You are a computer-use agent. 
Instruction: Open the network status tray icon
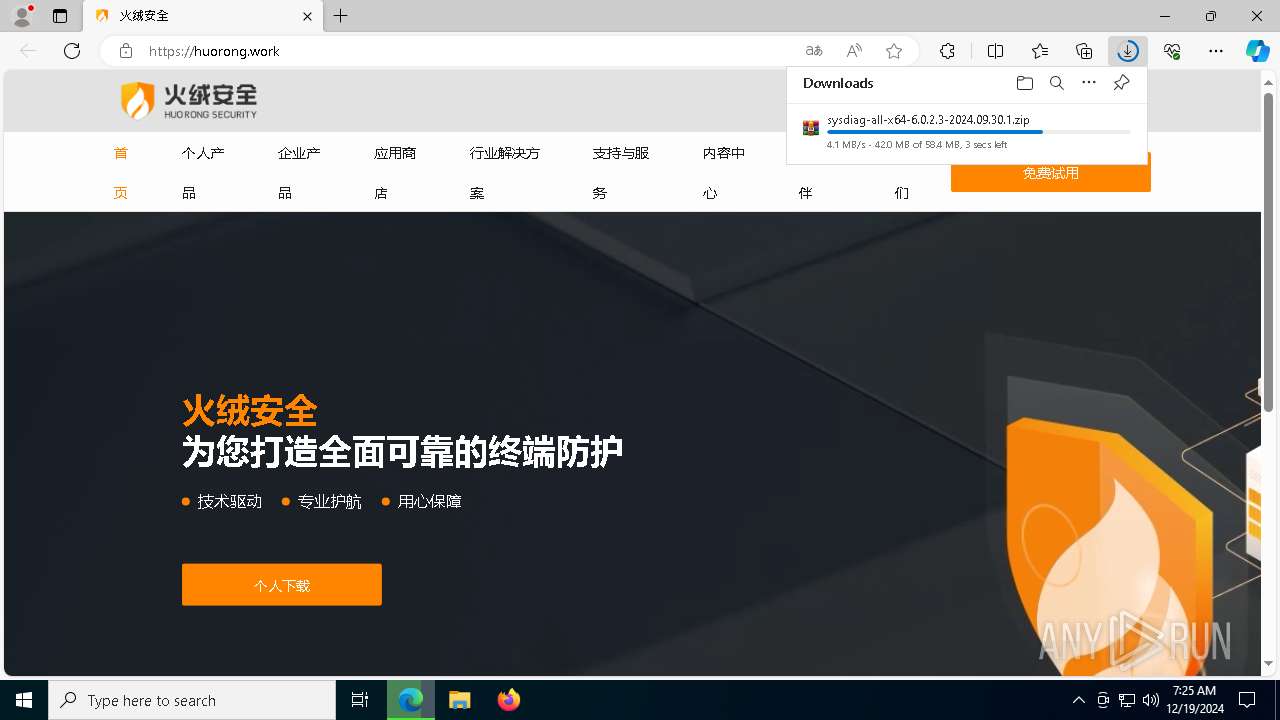1127,700
